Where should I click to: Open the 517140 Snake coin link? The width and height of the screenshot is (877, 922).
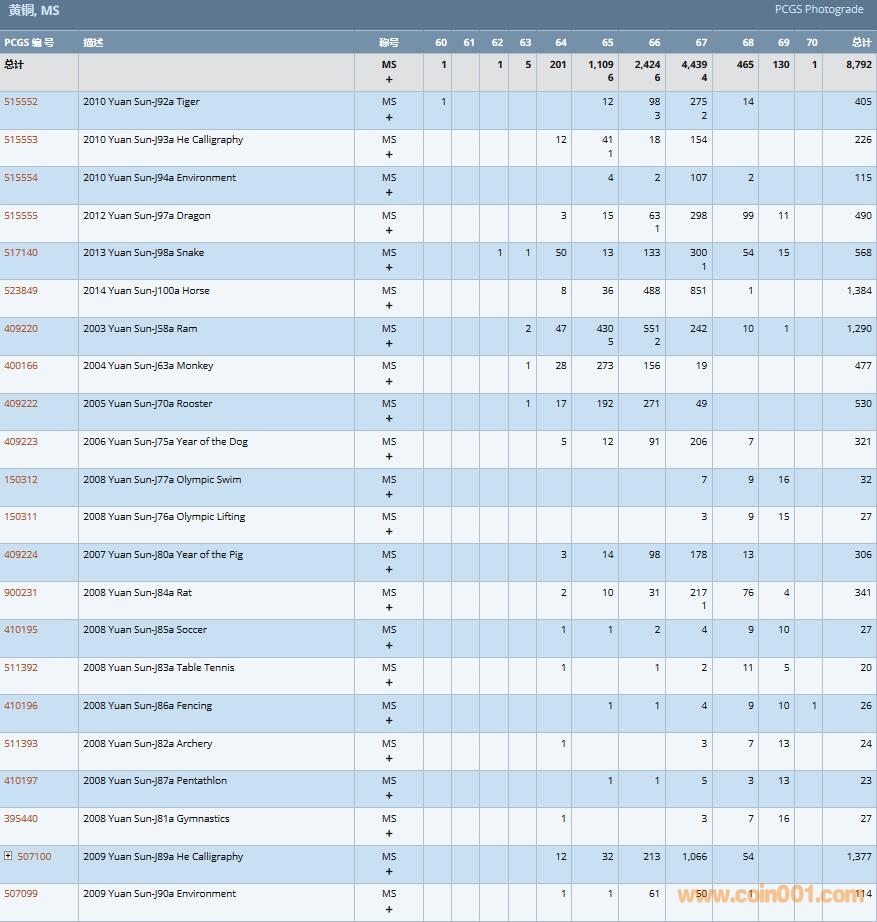21,253
